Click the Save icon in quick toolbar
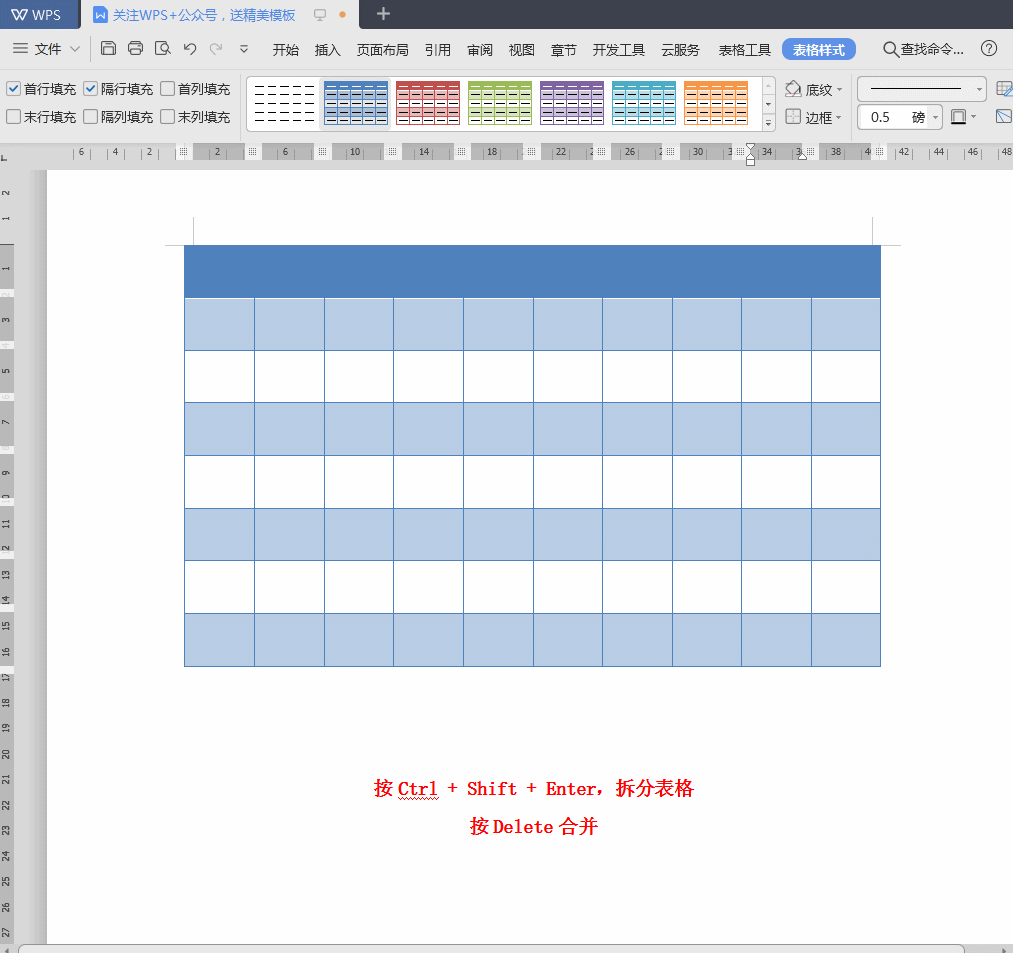 (108, 49)
